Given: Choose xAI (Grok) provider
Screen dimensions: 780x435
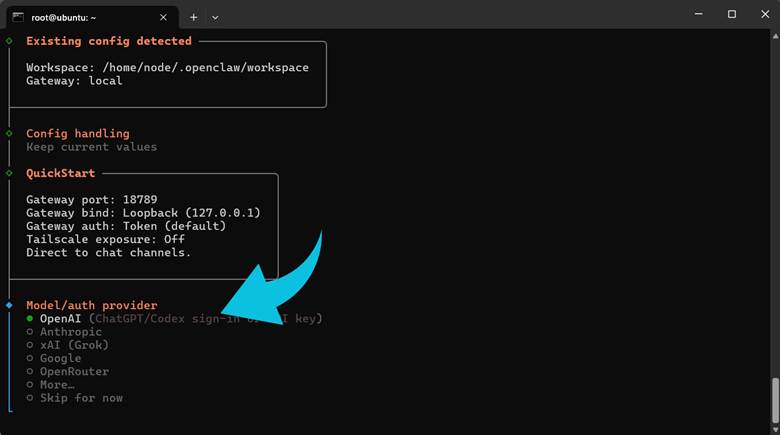Looking at the screenshot, I should click(68, 345).
